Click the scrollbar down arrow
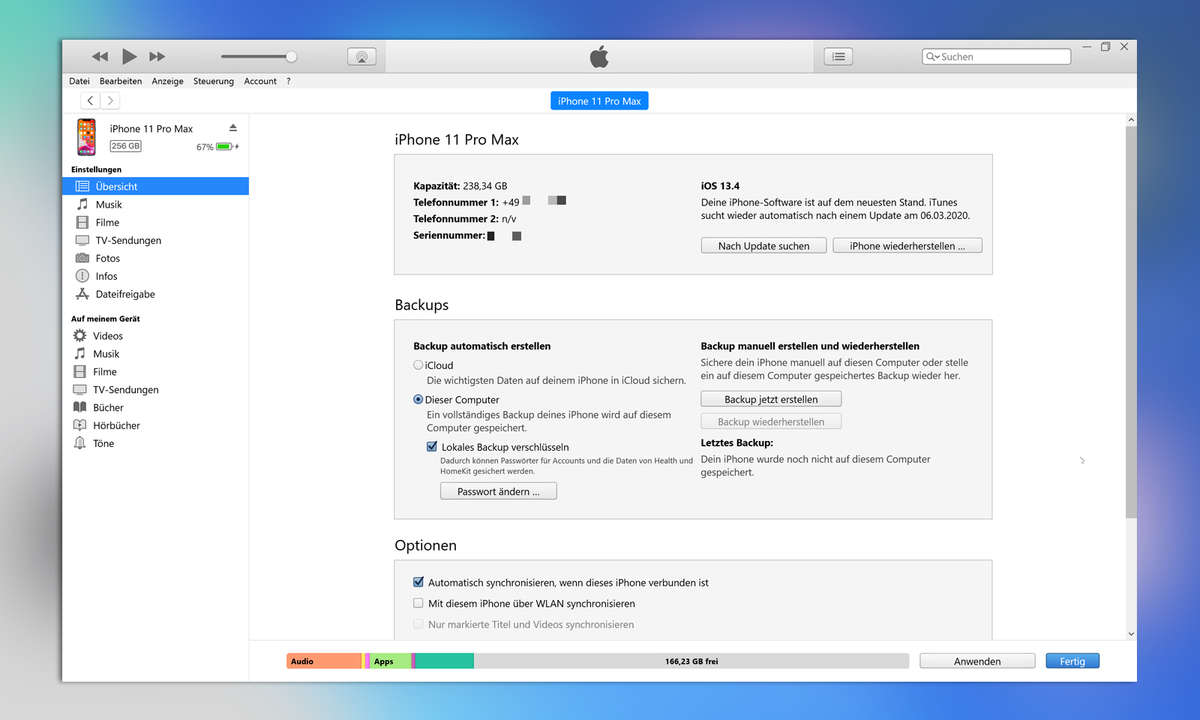The image size is (1200, 720). click(1131, 634)
